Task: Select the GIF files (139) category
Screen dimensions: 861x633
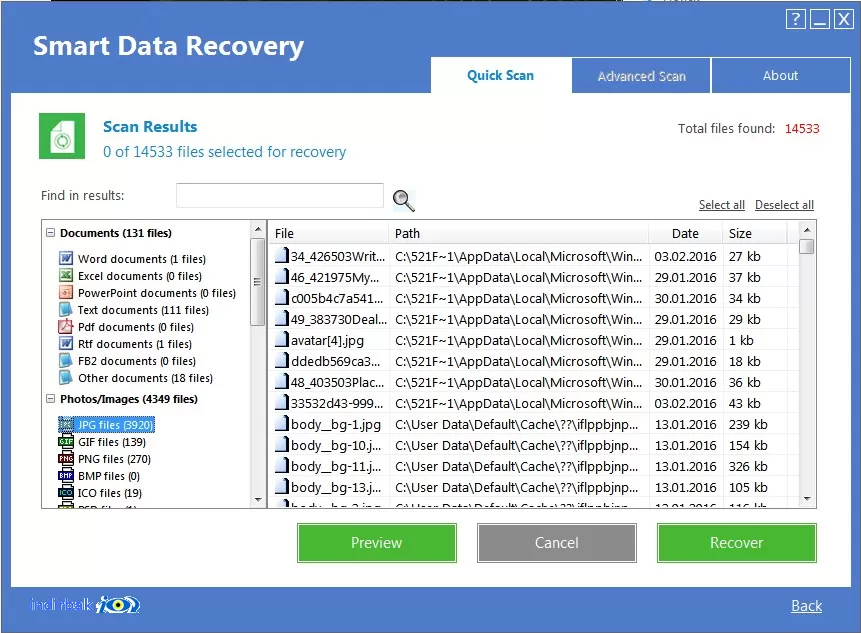Action: 112,442
